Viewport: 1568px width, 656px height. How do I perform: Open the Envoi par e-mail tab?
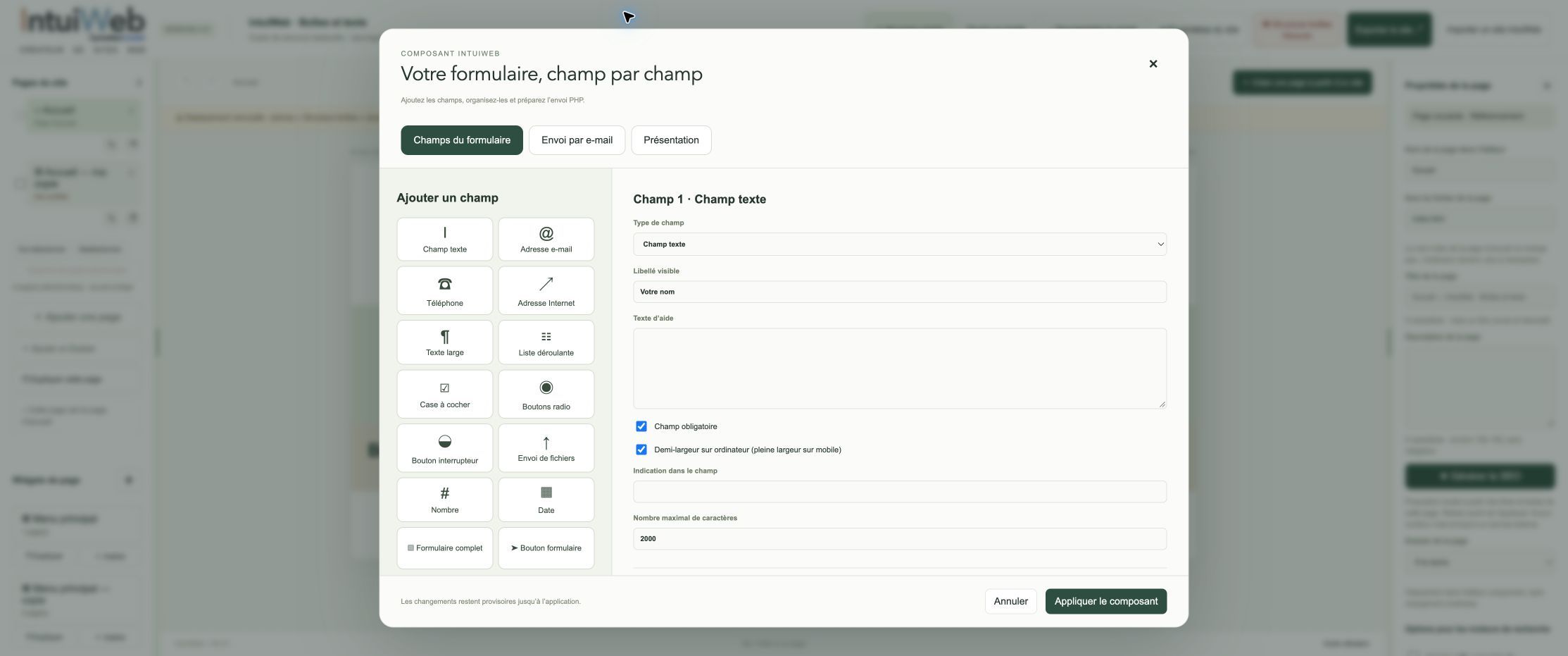[x=577, y=140]
